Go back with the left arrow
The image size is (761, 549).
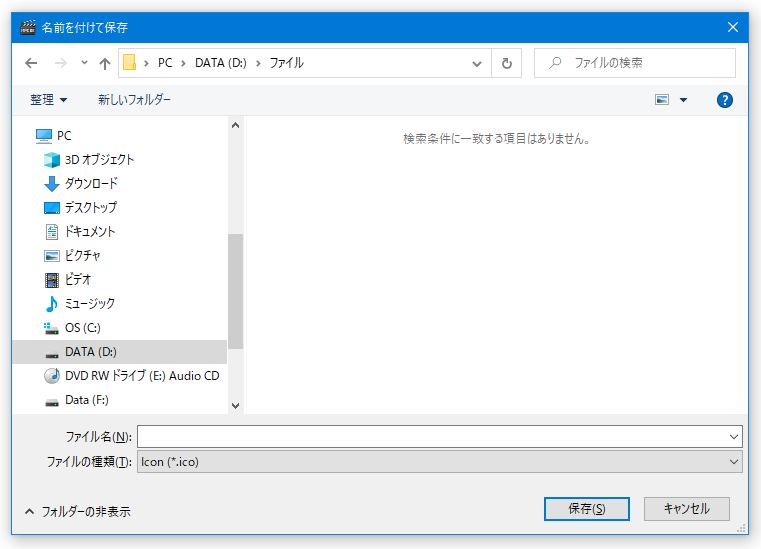[x=31, y=63]
